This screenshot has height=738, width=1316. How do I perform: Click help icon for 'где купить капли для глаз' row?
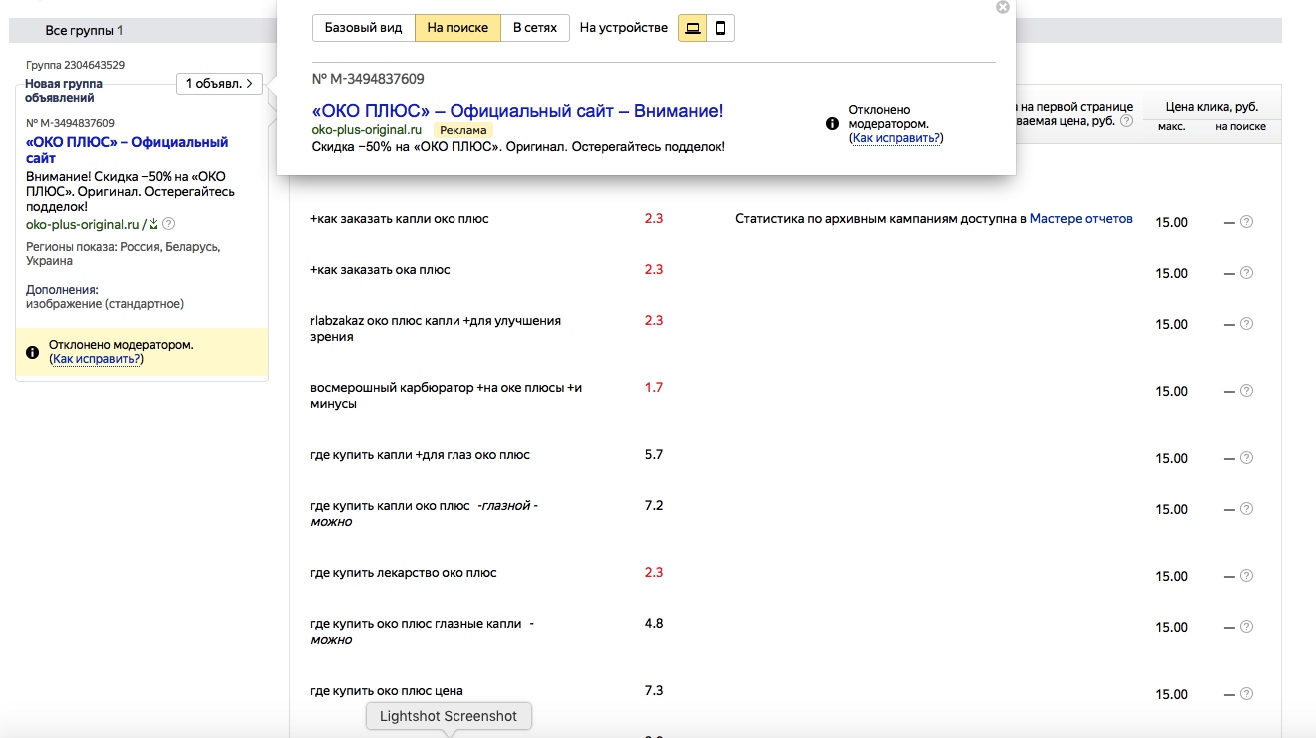(1246, 458)
